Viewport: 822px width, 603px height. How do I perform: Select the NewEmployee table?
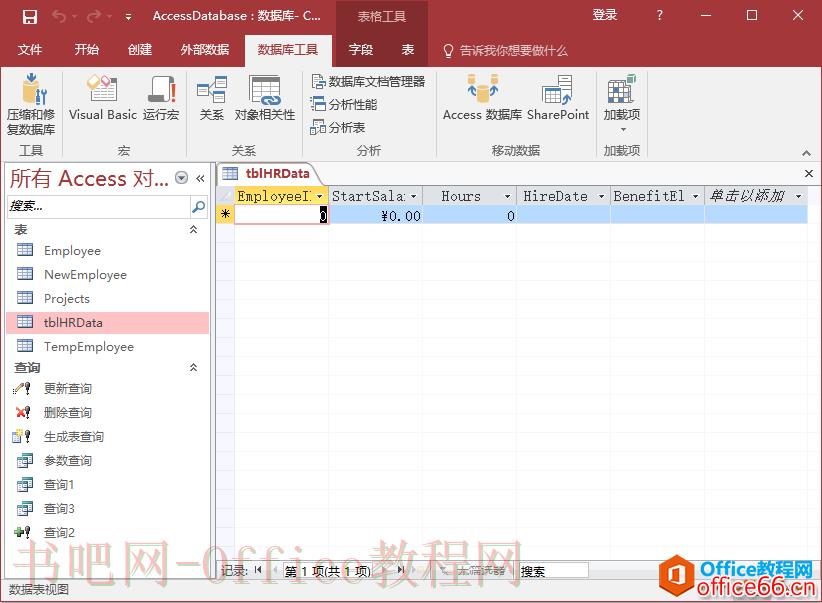[107, 275]
